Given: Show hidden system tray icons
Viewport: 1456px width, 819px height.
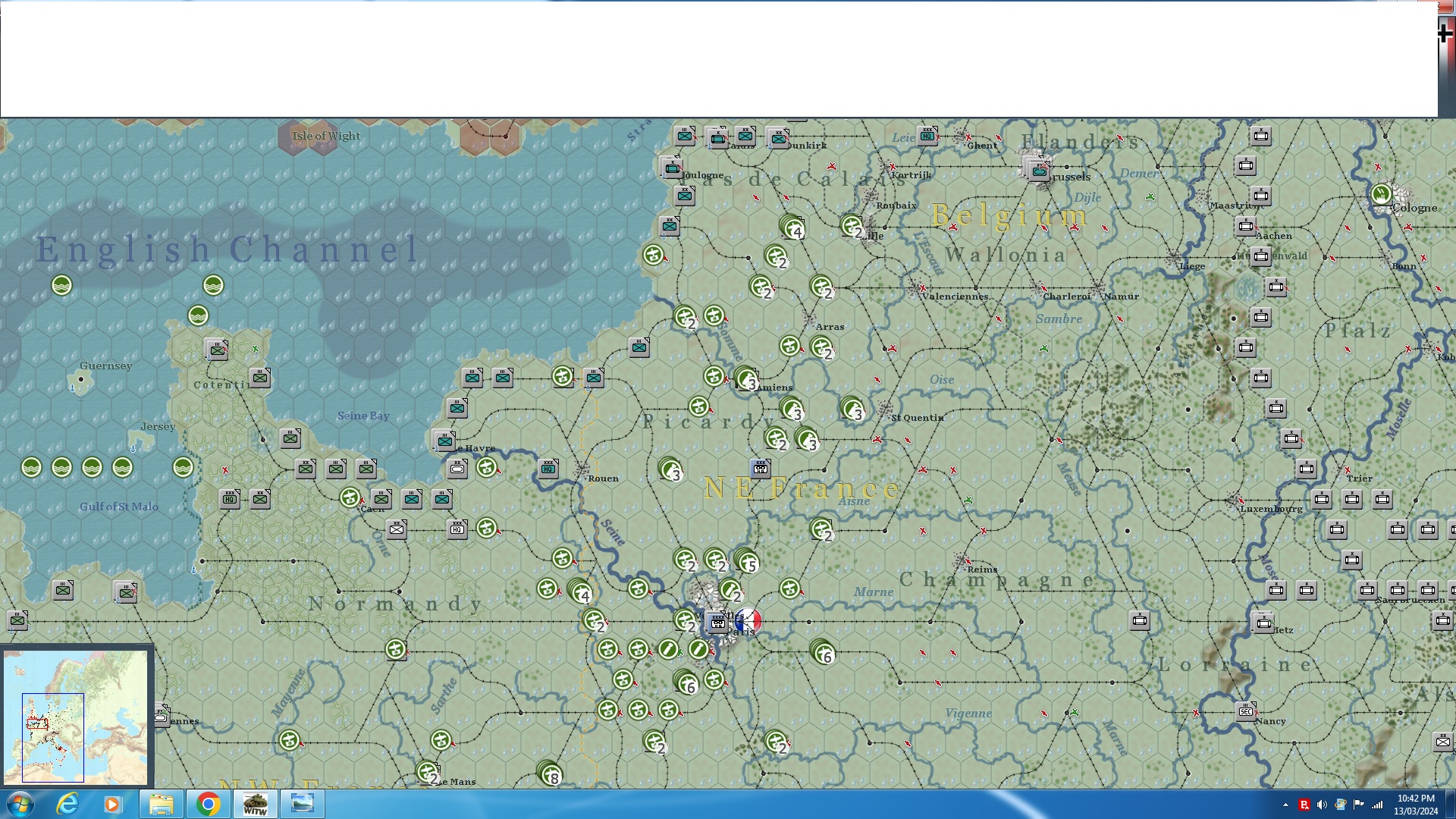Looking at the screenshot, I should point(1285,805).
